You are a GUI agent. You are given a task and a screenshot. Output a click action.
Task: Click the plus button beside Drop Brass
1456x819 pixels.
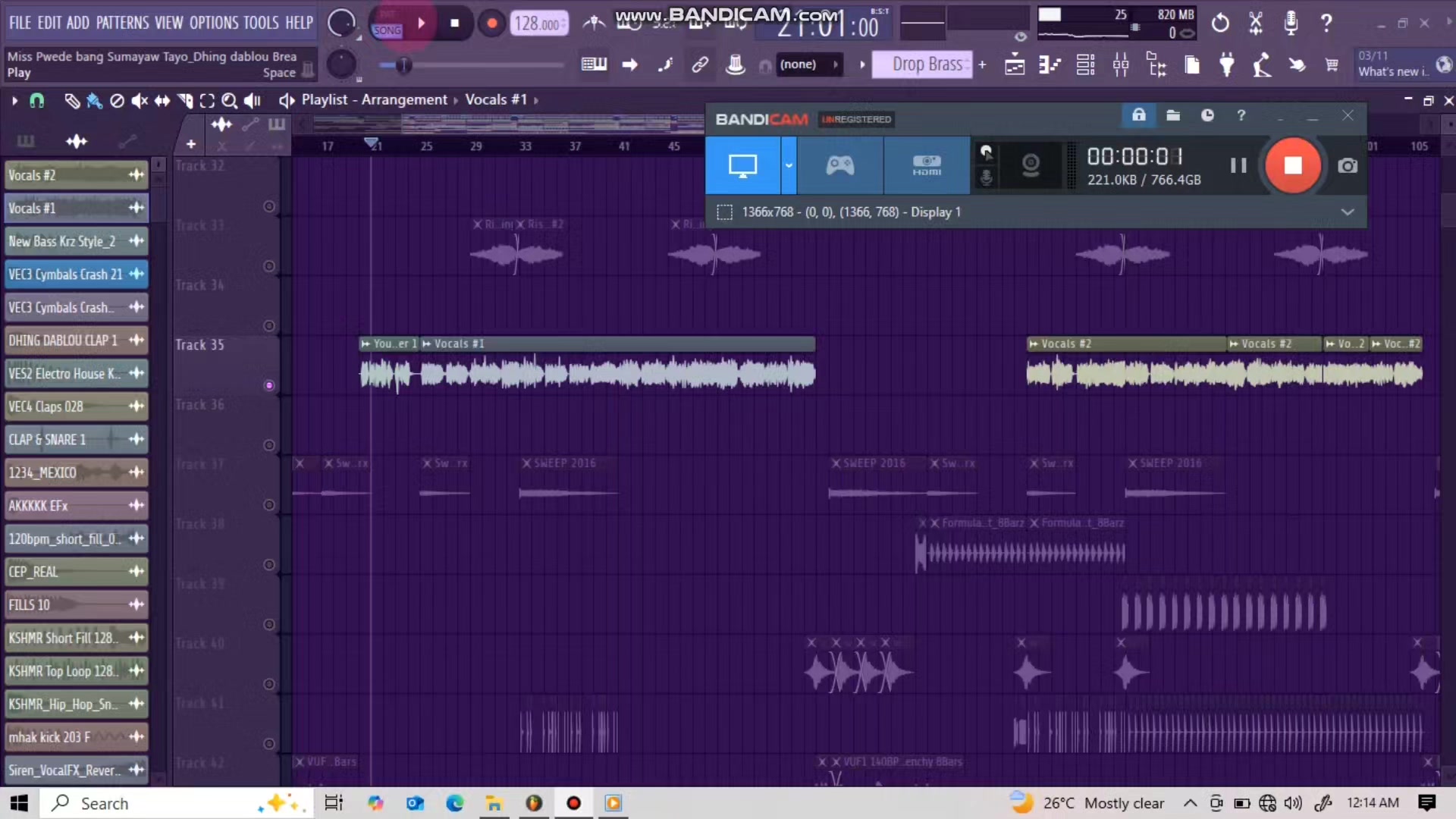tap(982, 64)
